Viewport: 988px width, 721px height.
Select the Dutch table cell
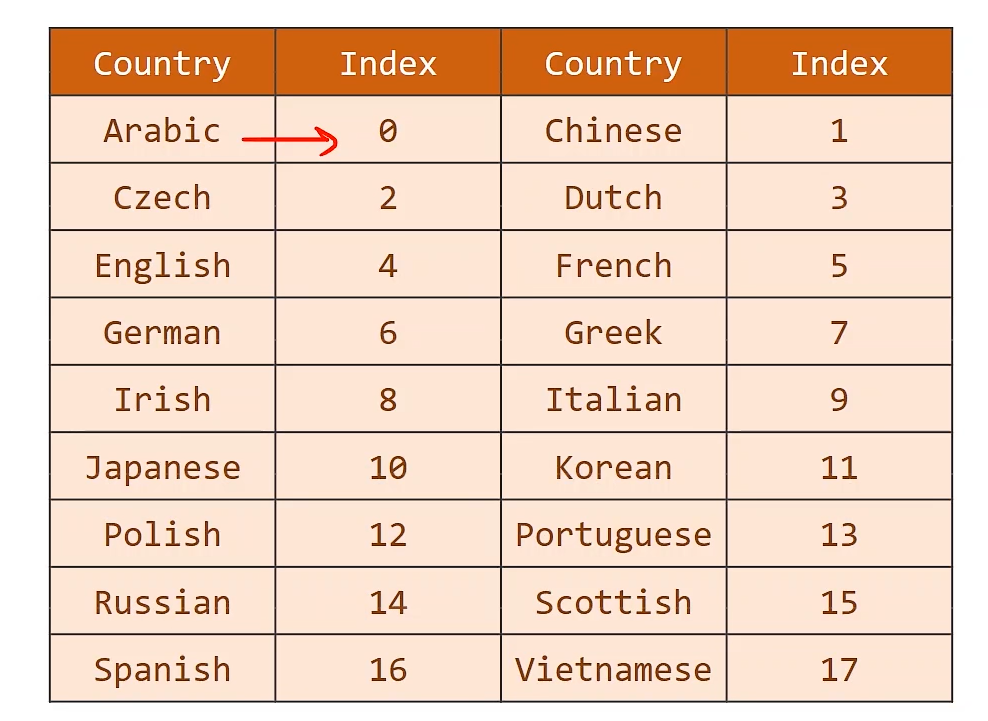click(613, 198)
